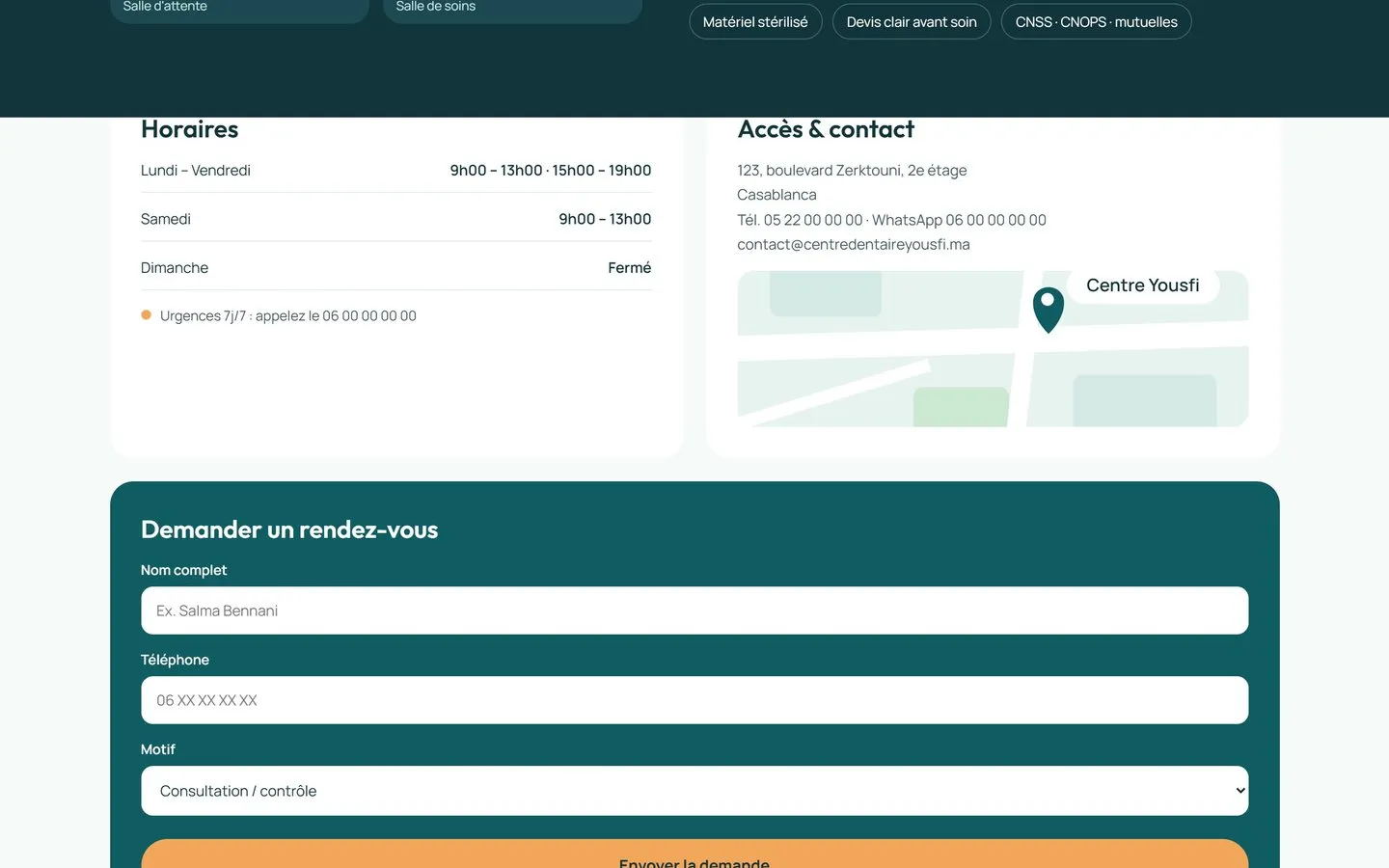The image size is (1389, 868).
Task: Click the Salle d'attente caption
Action: tap(165, 7)
